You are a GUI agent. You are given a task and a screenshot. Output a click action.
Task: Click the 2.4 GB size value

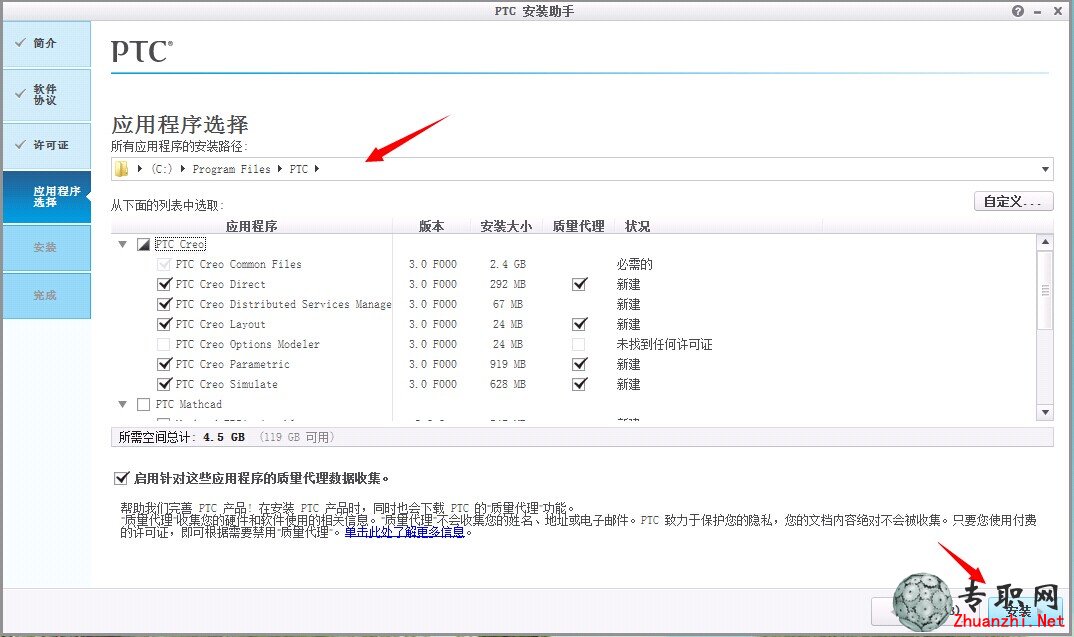(508, 264)
